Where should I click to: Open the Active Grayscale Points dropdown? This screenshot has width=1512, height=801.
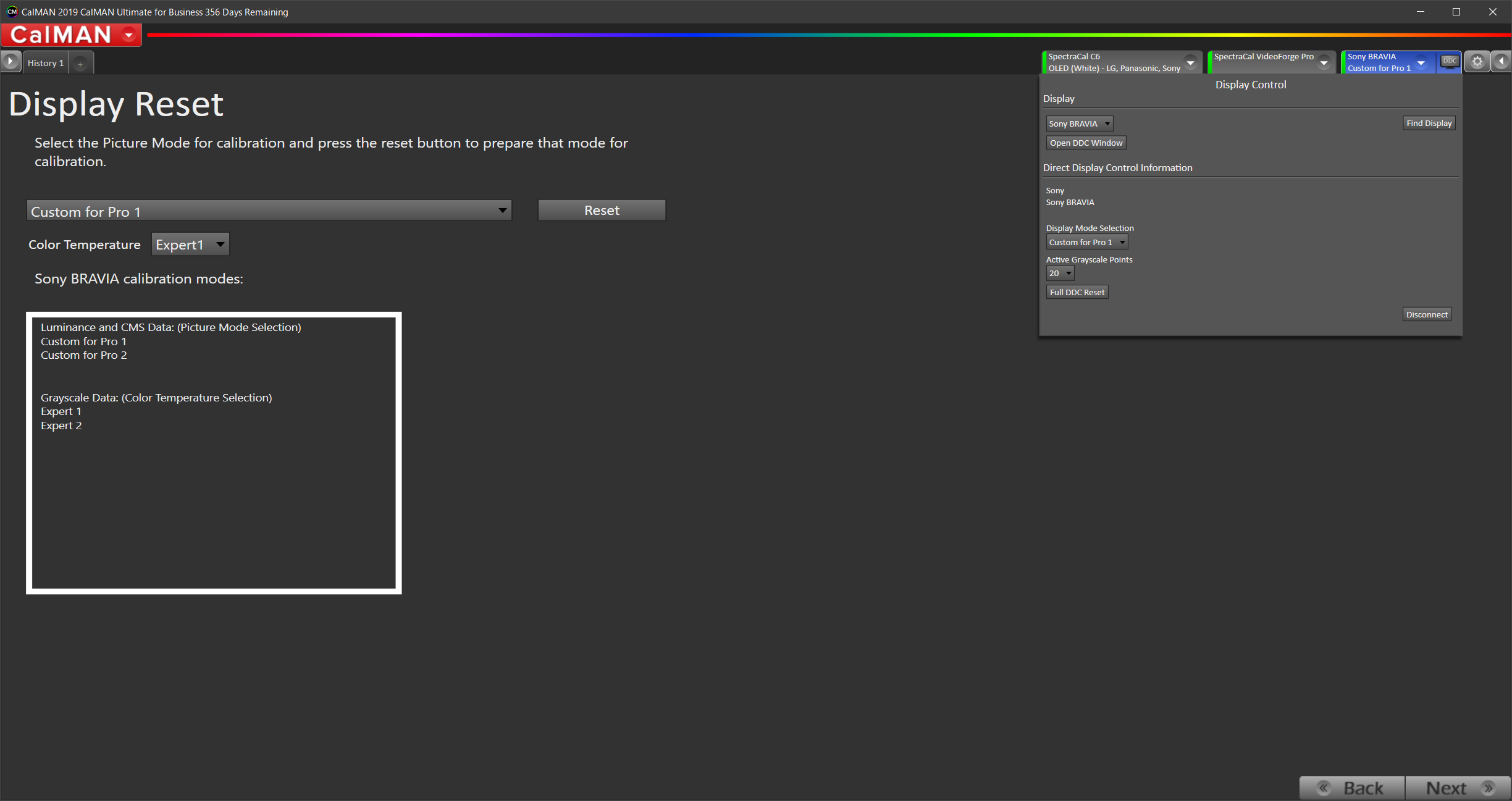tap(1060, 273)
